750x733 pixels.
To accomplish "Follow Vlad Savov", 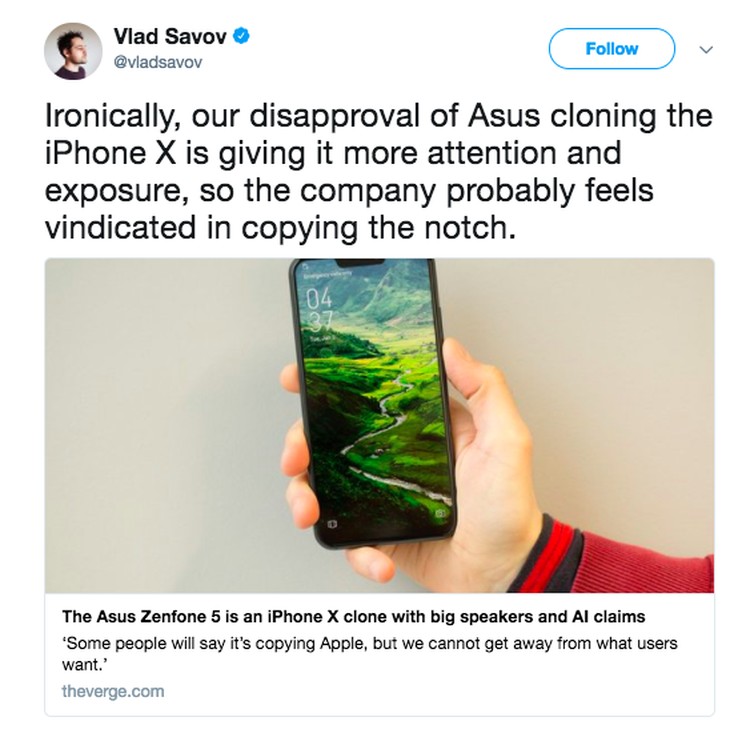I will (x=612, y=49).
